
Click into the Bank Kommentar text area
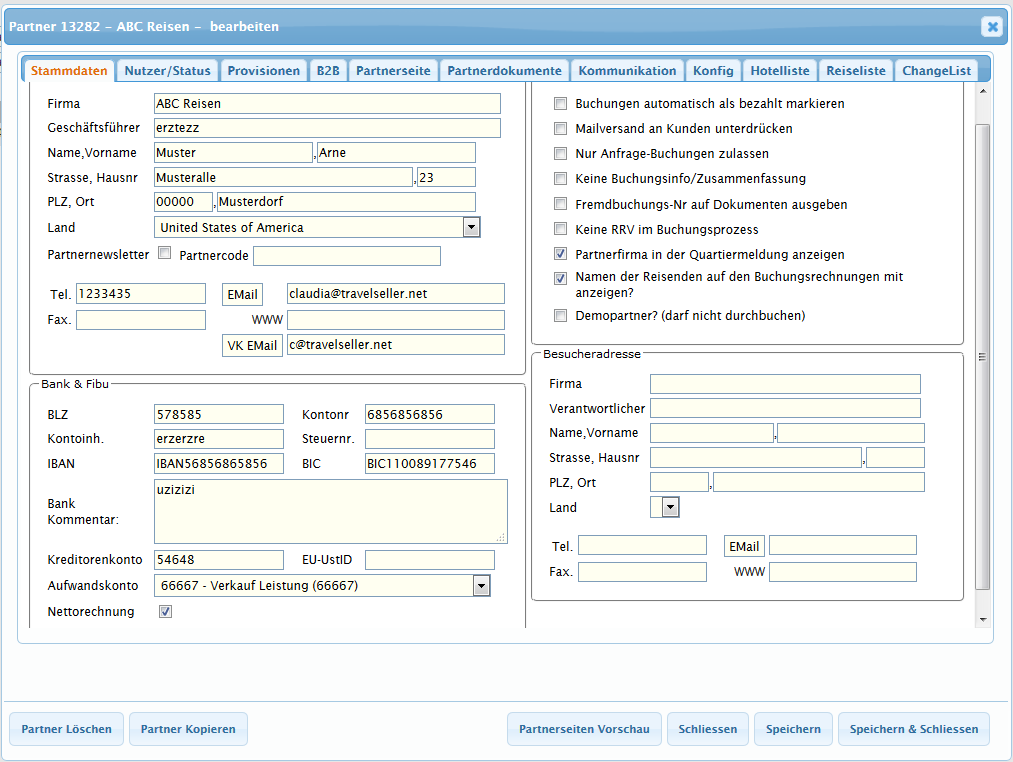pyautogui.click(x=330, y=510)
